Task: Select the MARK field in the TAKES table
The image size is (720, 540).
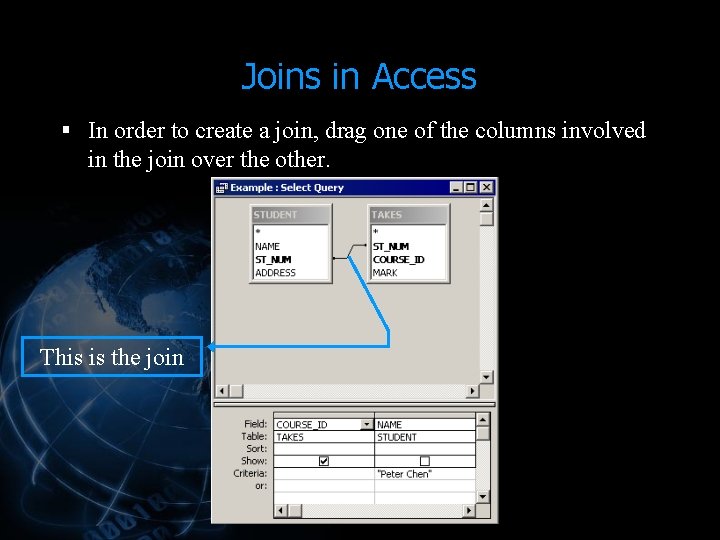Action: 408,272
